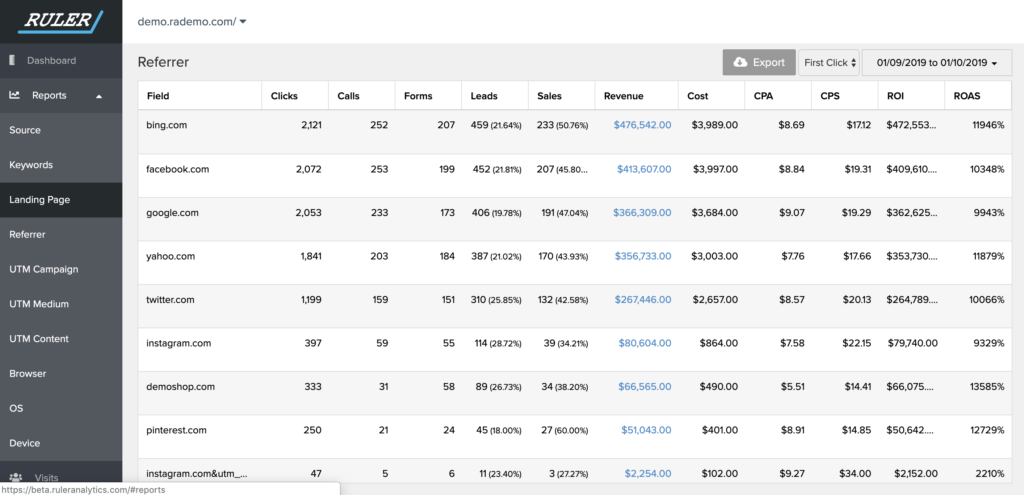
Task: Sort by the ROI column header
Action: (911, 95)
